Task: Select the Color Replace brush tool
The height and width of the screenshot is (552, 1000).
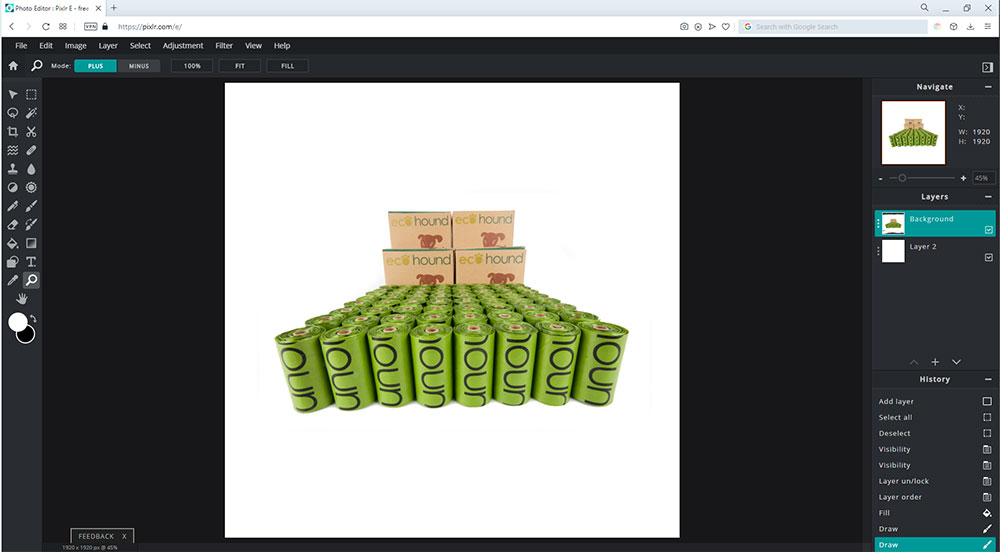Action: pos(31,224)
